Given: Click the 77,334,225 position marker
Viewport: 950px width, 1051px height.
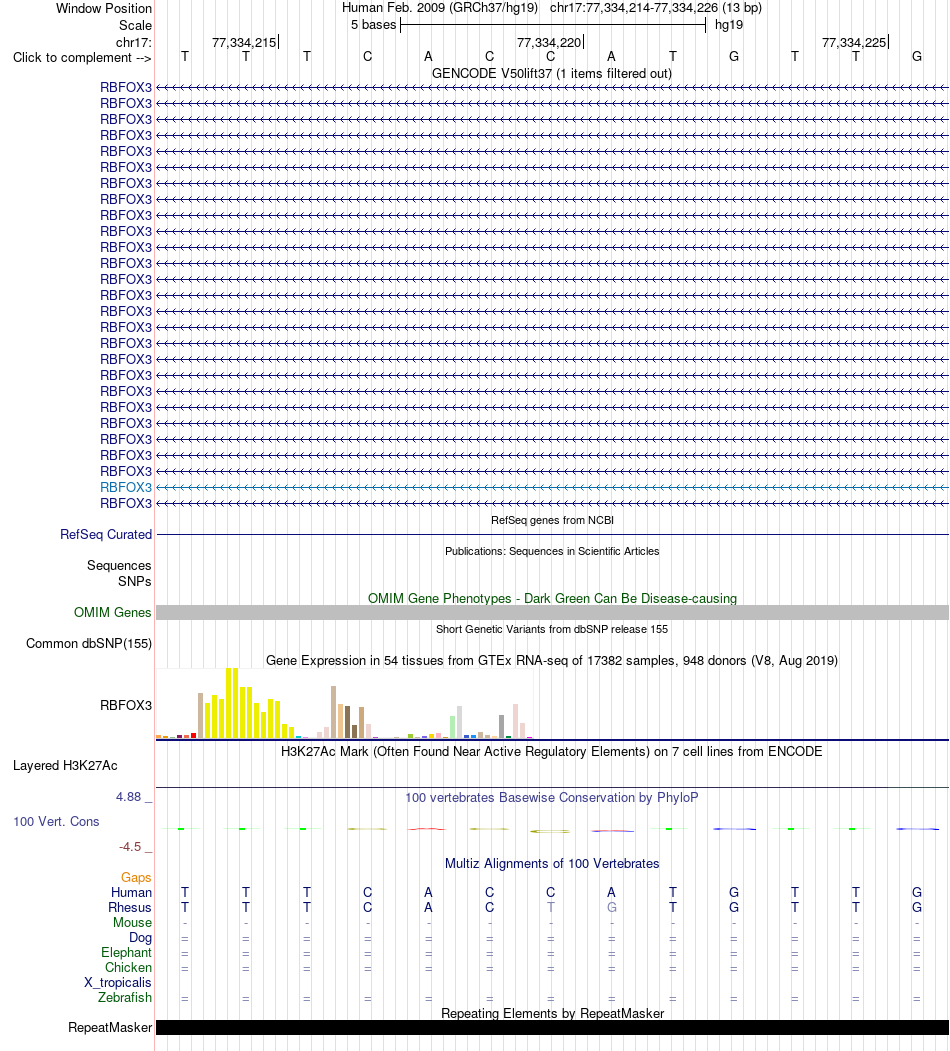Looking at the screenshot, I should [x=854, y=42].
